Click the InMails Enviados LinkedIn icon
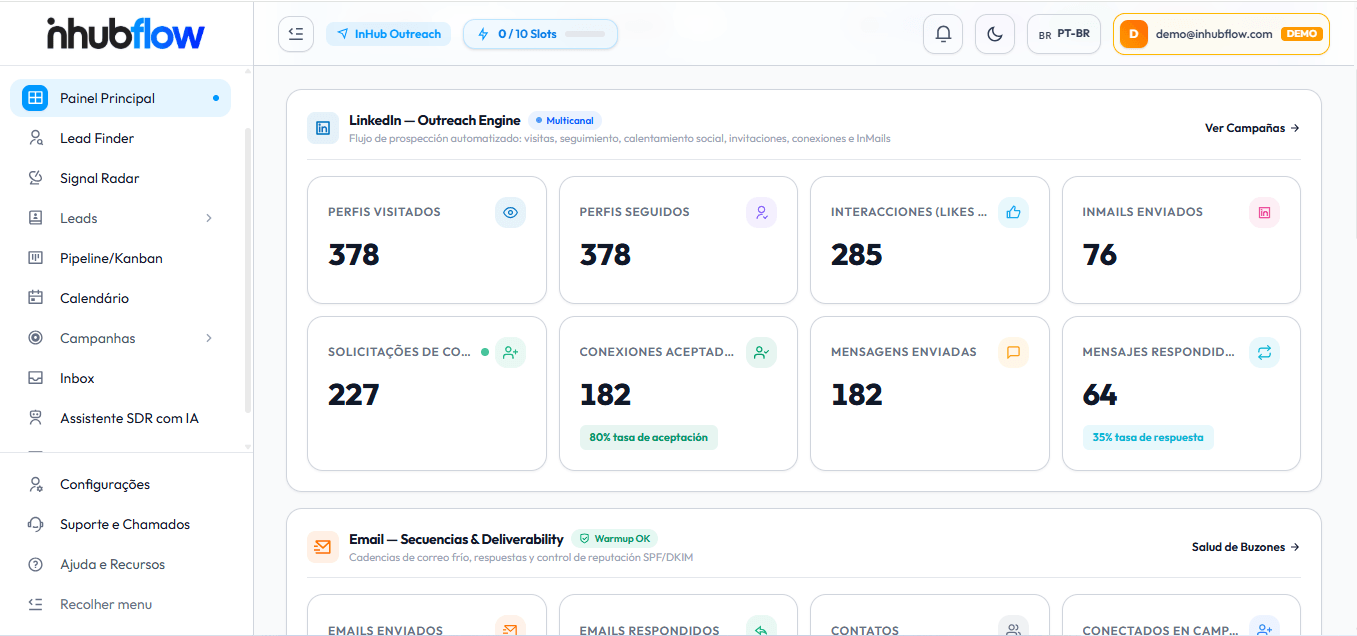Image resolution: width=1357 pixels, height=636 pixels. 1264,212
